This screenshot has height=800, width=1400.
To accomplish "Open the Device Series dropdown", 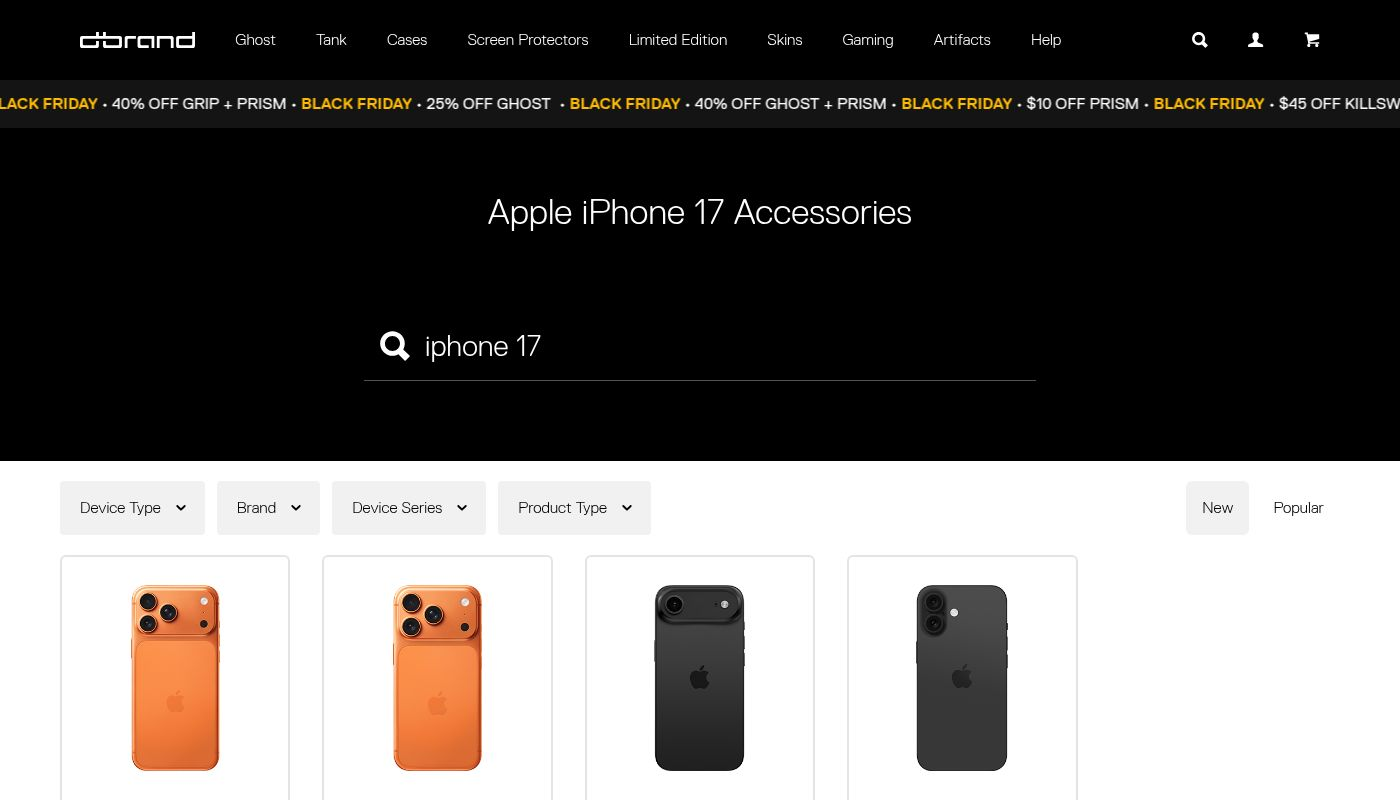I will pos(409,508).
